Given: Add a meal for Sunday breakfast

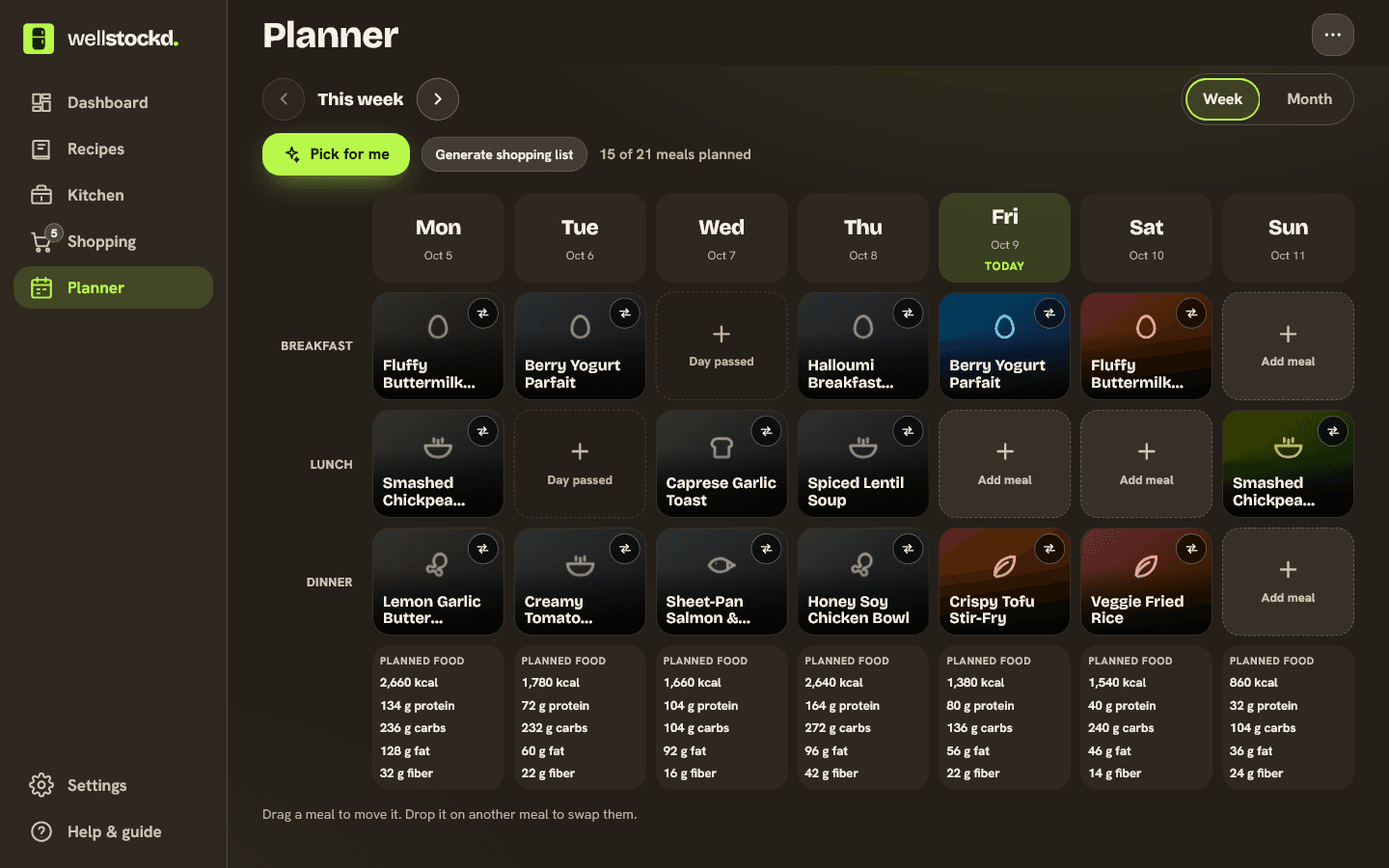Looking at the screenshot, I should 1288,346.
